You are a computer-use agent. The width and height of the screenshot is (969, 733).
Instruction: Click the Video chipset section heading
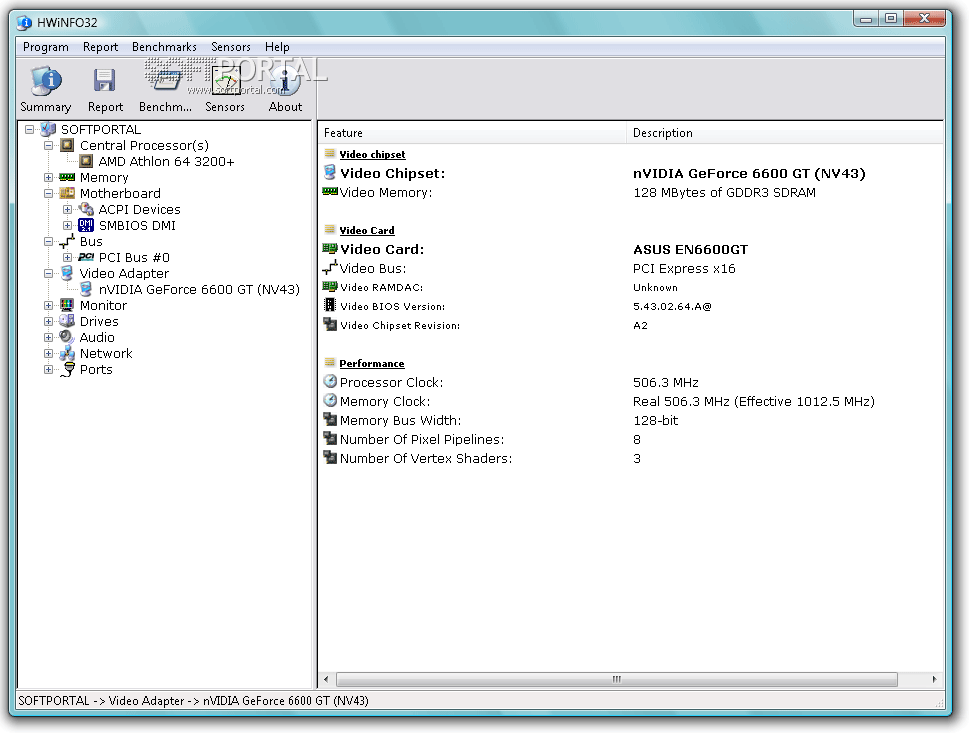coord(372,155)
